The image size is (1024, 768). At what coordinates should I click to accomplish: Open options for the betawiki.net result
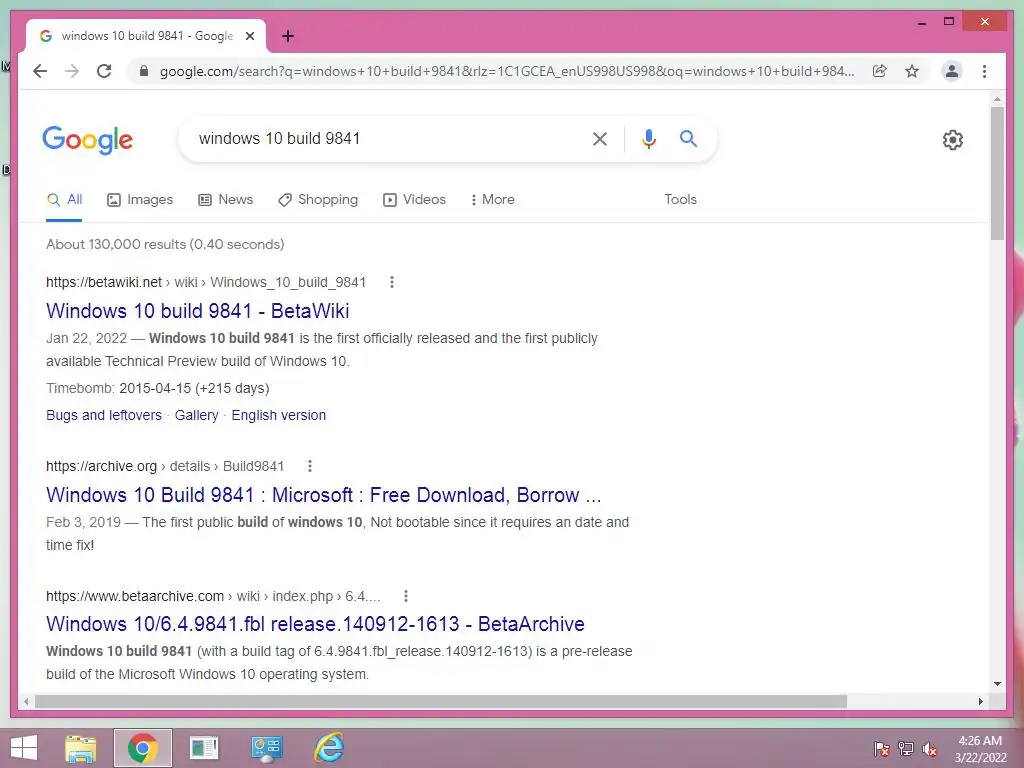tap(392, 282)
